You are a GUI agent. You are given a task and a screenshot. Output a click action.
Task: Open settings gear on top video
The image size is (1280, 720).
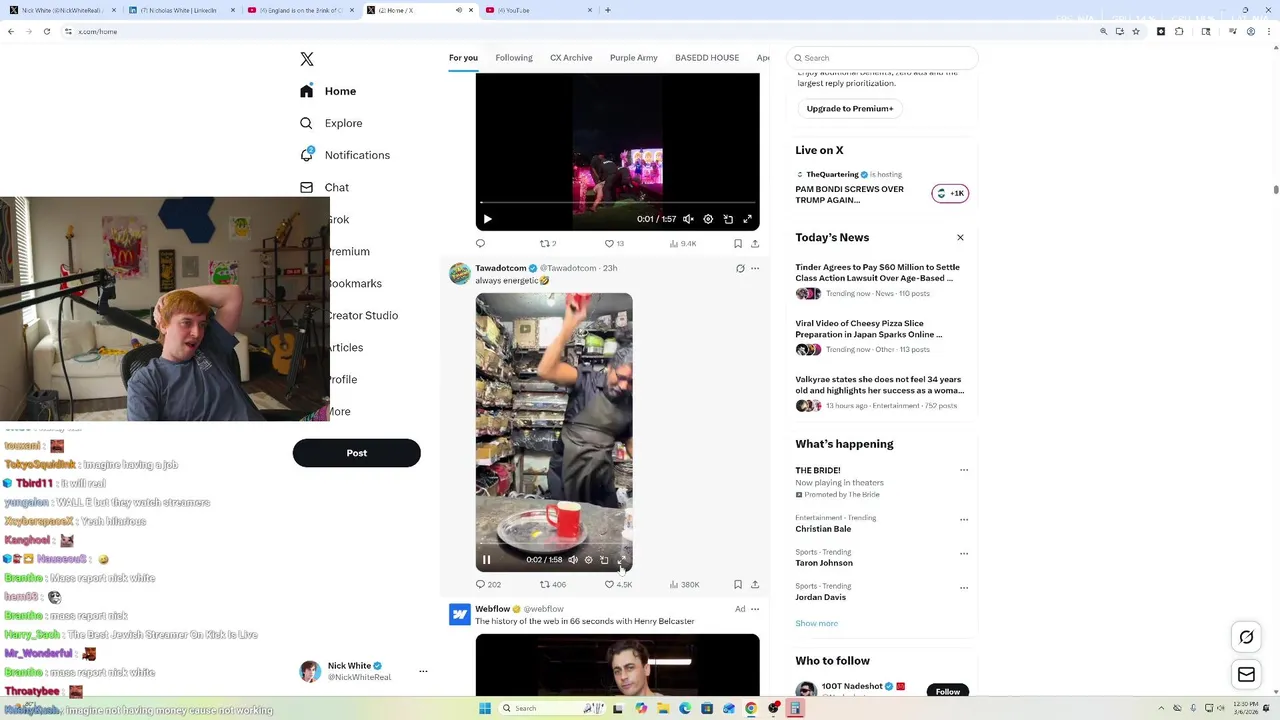point(708,219)
